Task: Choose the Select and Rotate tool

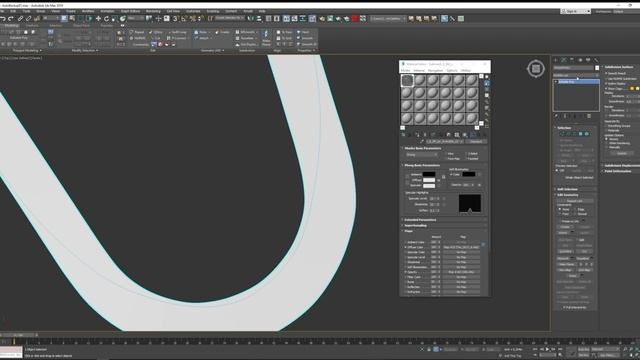Action: pos(107,19)
